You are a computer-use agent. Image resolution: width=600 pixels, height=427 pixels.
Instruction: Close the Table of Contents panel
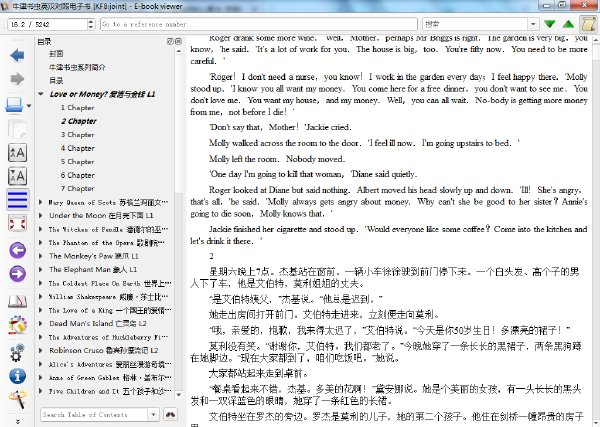[178, 41]
